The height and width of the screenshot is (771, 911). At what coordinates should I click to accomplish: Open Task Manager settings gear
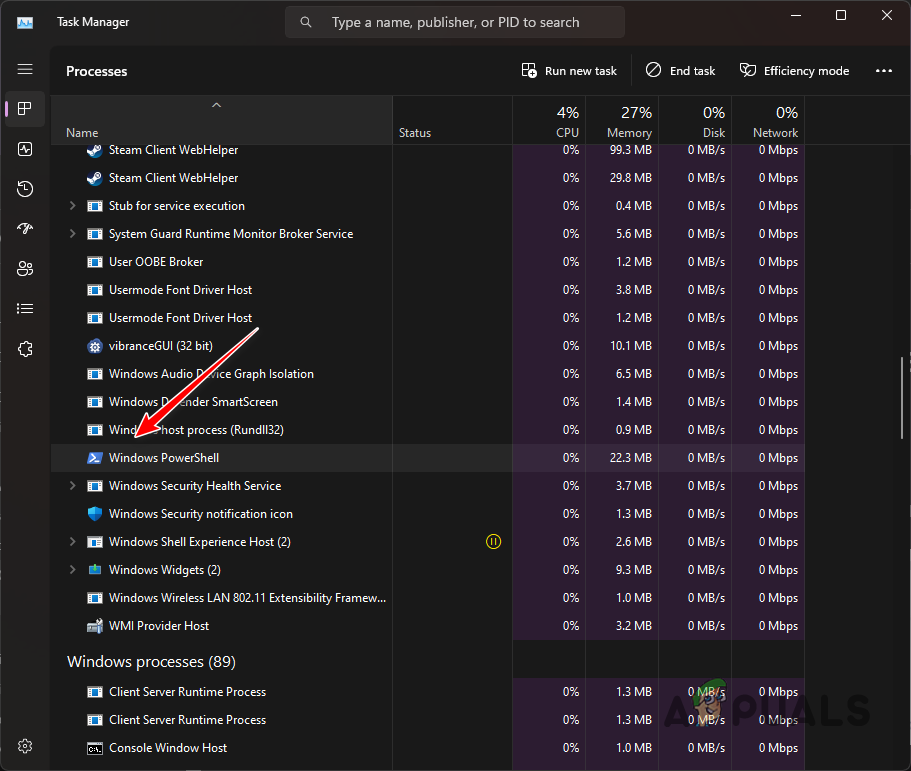[x=25, y=745]
